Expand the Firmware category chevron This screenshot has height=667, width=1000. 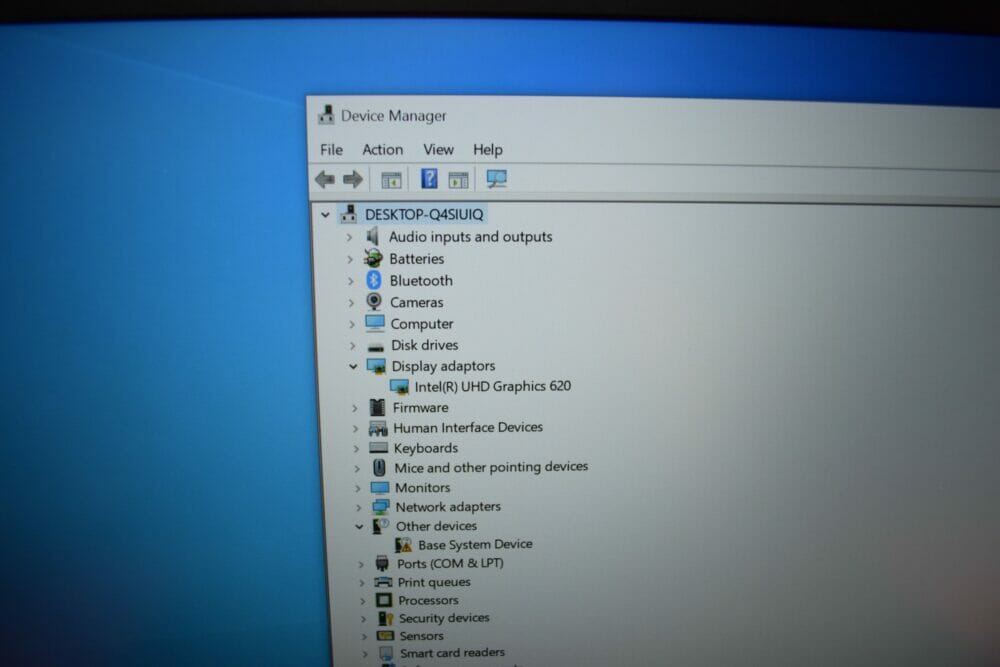[355, 408]
